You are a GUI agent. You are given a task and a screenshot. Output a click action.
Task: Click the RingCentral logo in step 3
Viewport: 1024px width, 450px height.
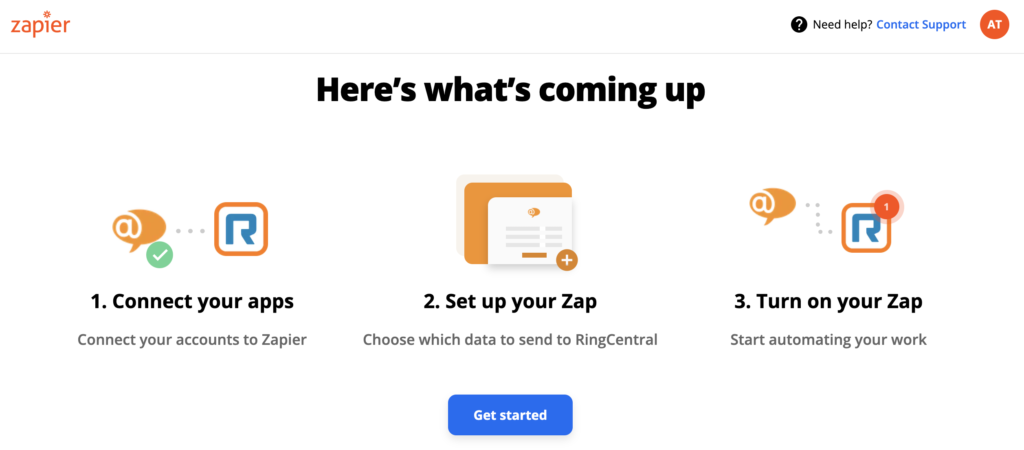tap(865, 229)
